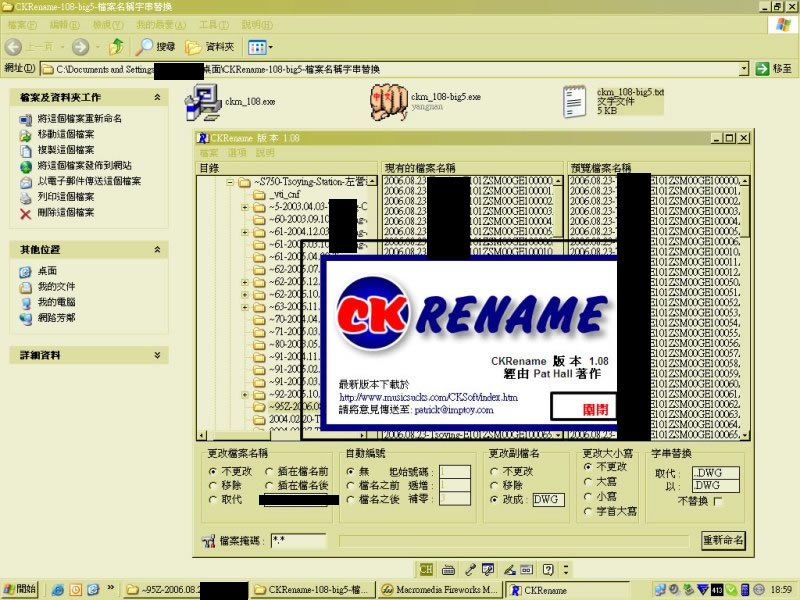This screenshot has width=800, height=600.
Task: Choose 檔名之後 under 自動編號
Action: (351, 499)
